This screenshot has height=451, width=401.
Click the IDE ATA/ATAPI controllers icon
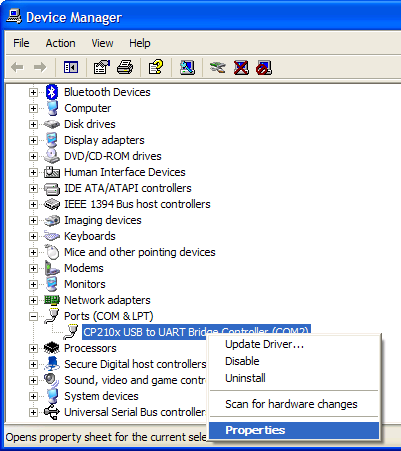(x=52, y=188)
